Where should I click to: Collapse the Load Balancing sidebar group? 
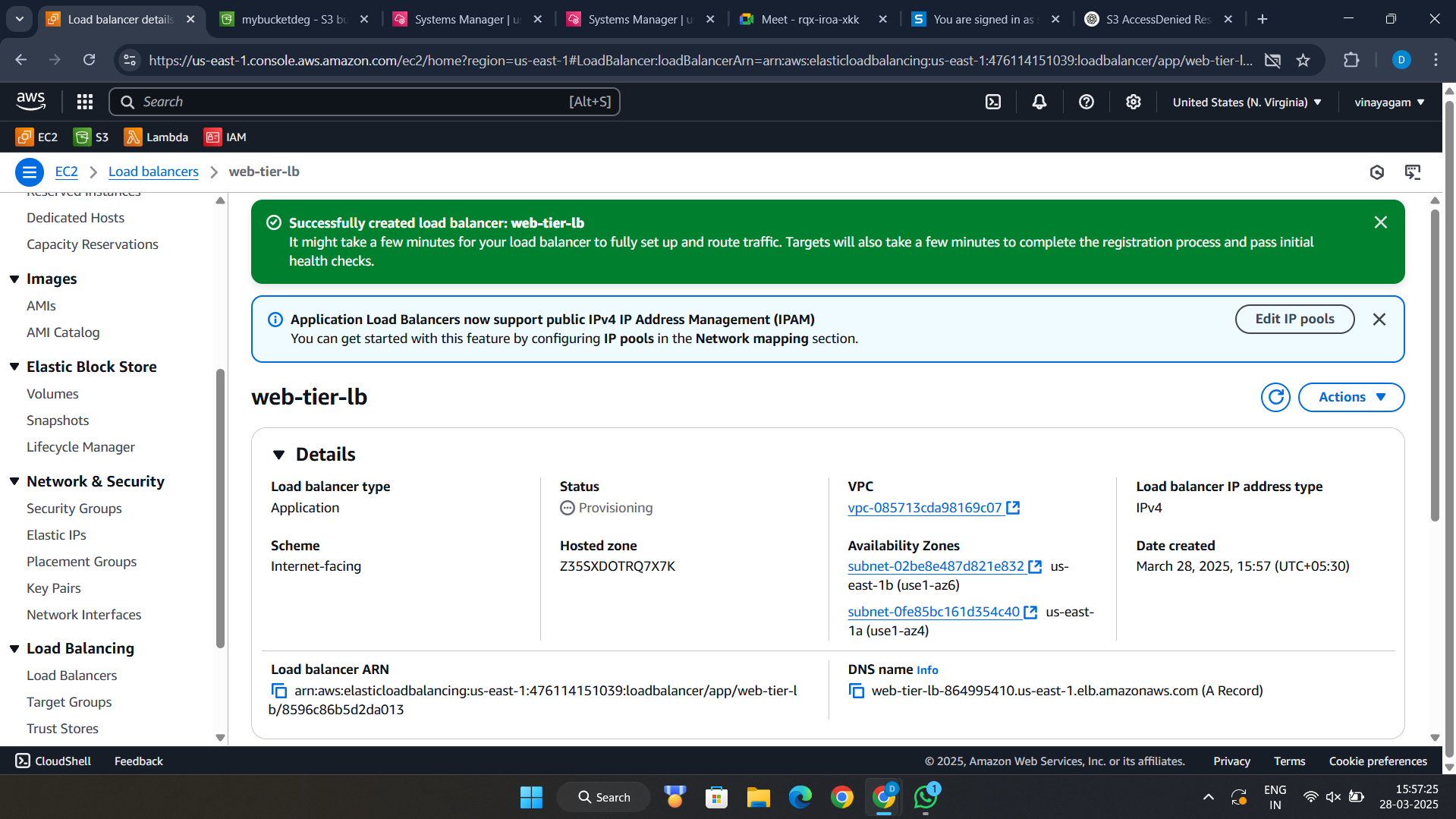tap(14, 648)
